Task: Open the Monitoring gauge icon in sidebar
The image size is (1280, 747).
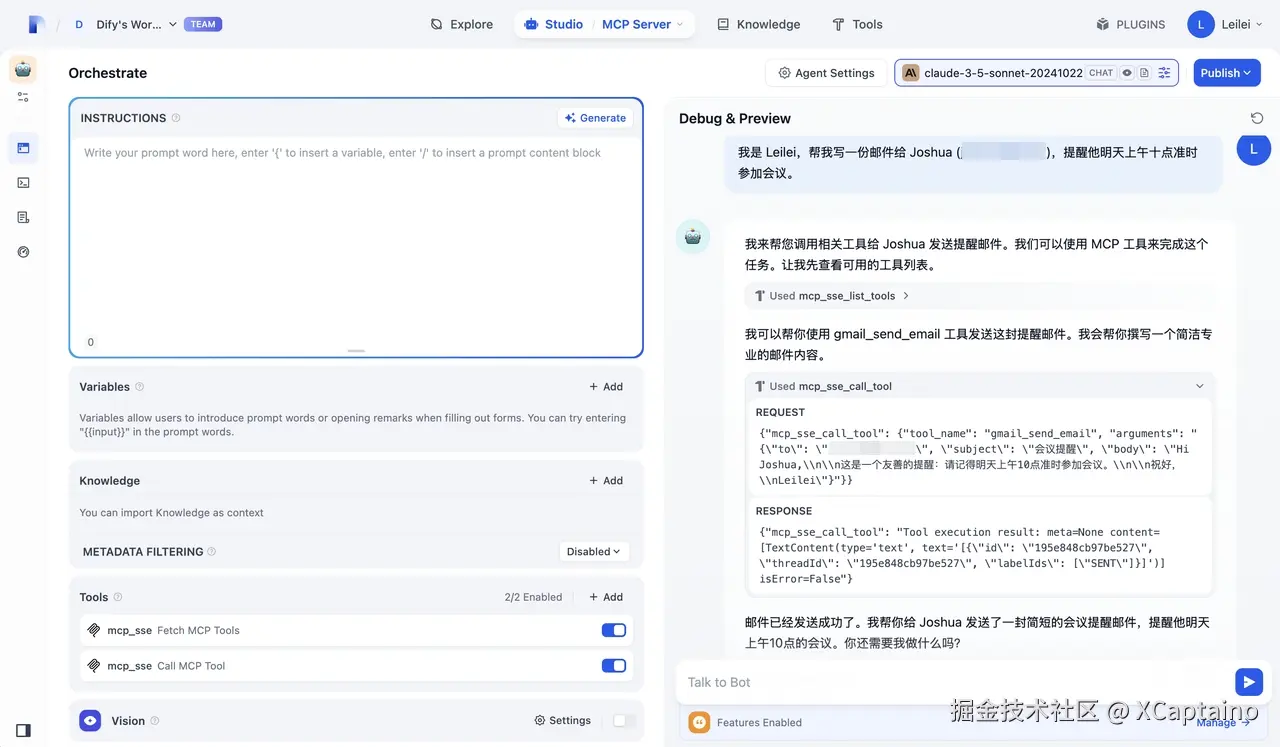Action: point(23,252)
